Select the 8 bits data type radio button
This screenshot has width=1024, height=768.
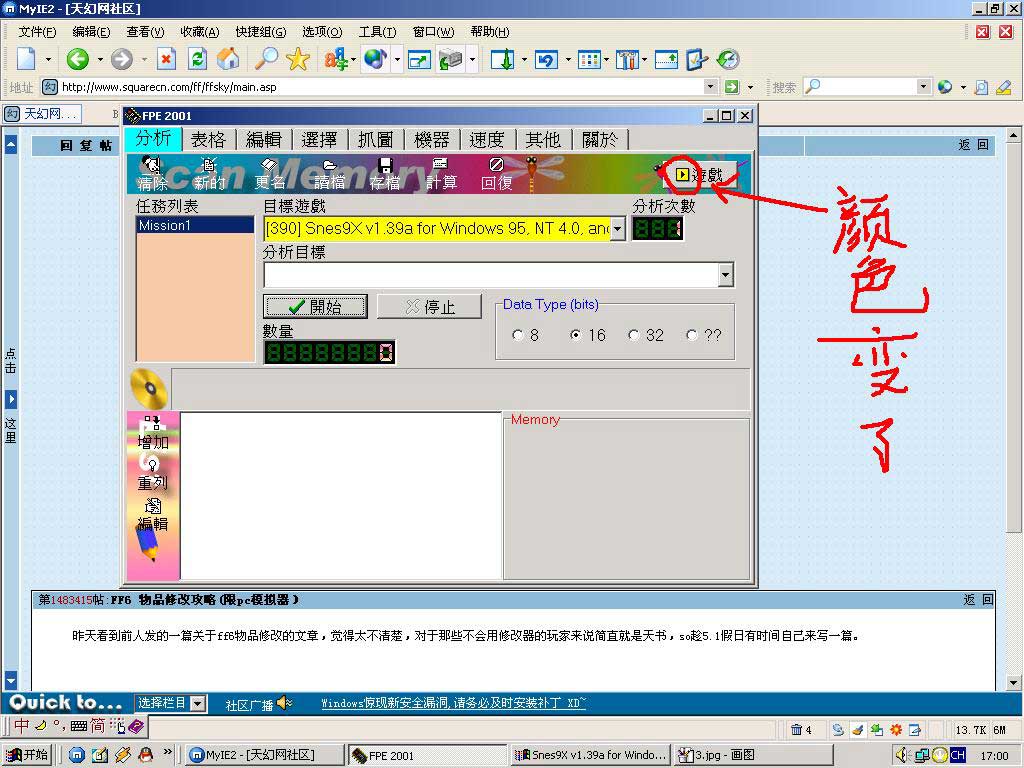518,335
